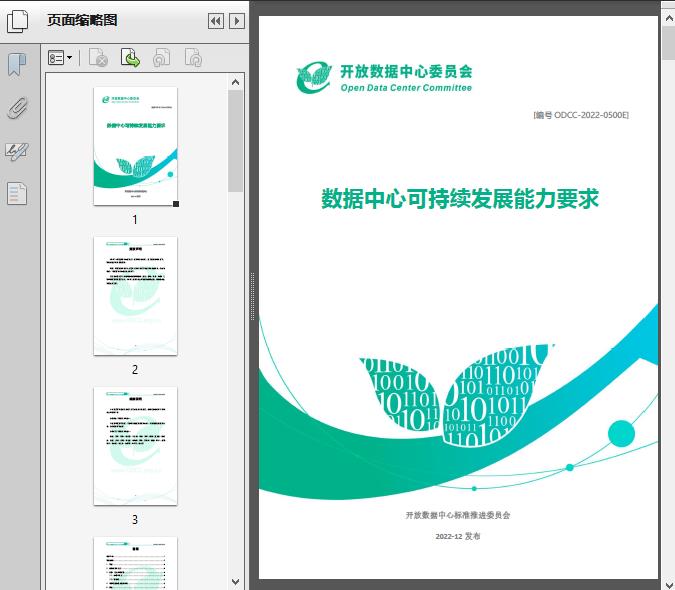Click the thumbnail panel scrollbar handle
Image resolution: width=675 pixels, height=590 pixels.
(x=235, y=141)
